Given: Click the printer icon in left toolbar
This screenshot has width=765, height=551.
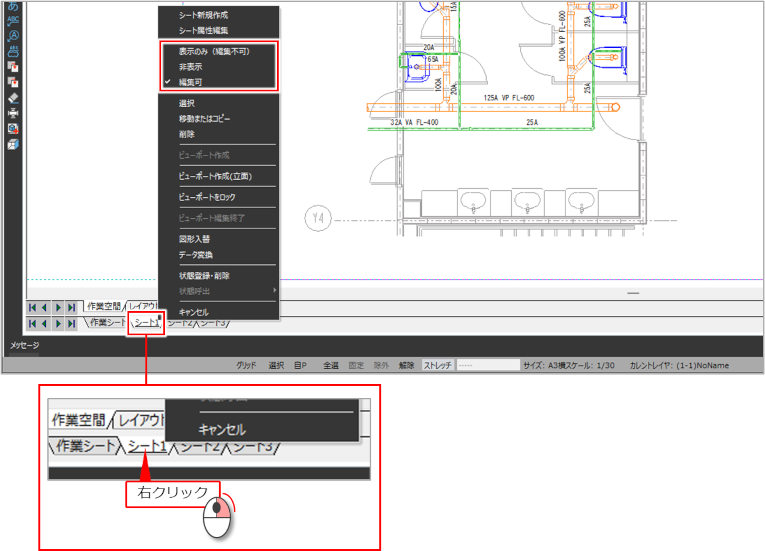Looking at the screenshot, I should pyautogui.click(x=13, y=113).
